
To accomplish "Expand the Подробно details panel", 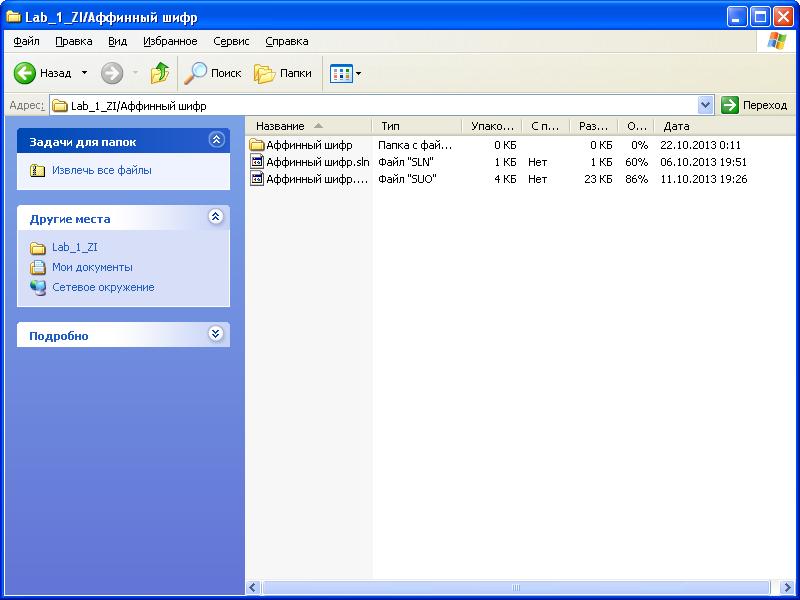I will pyautogui.click(x=216, y=334).
